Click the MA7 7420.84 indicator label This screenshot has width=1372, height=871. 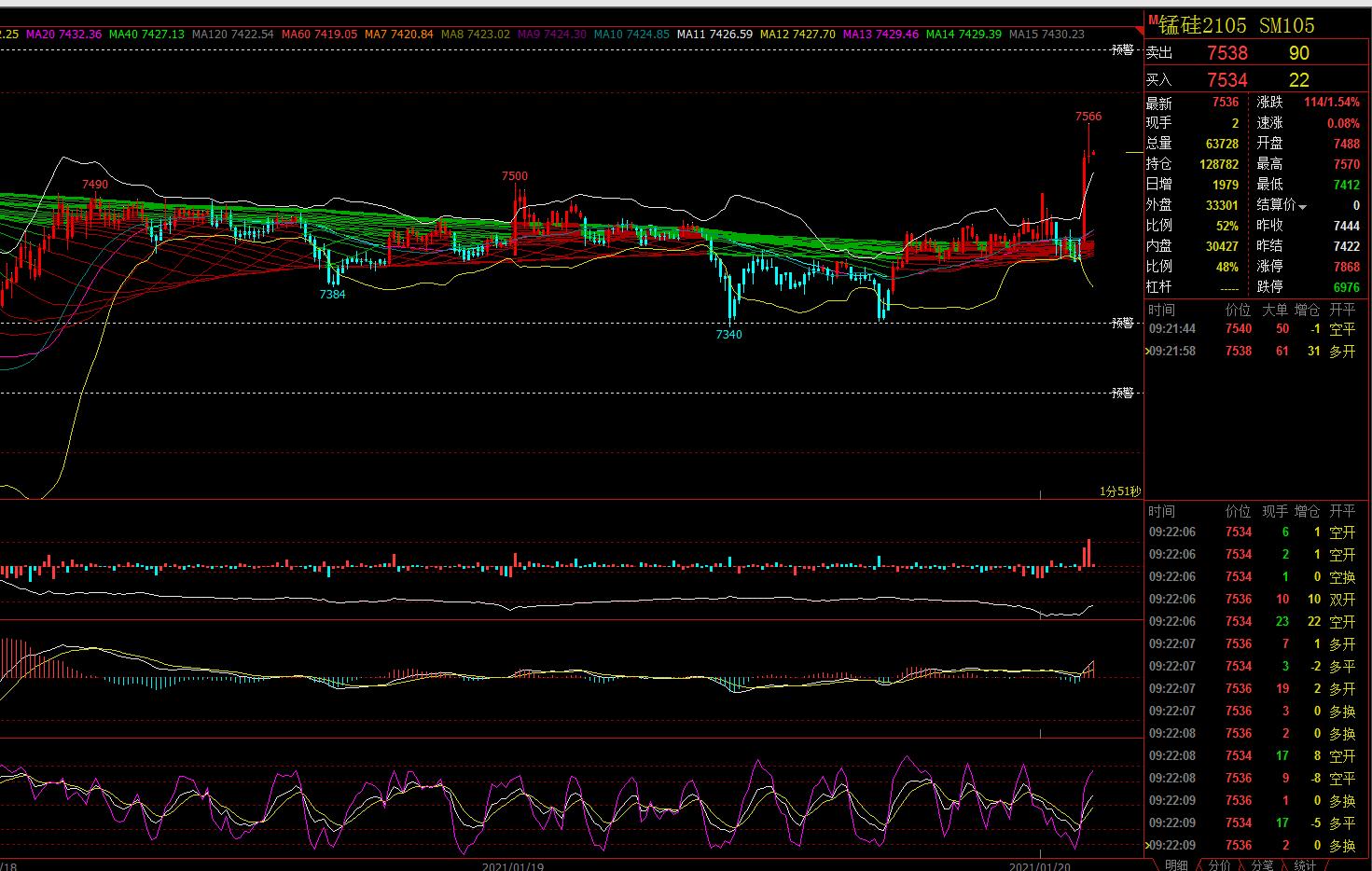(399, 35)
